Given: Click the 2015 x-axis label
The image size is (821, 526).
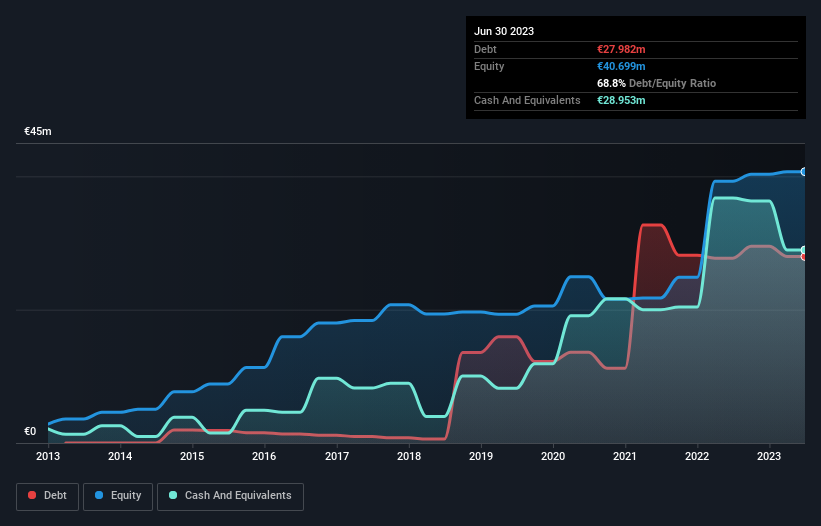Looking at the screenshot, I should click(192, 456).
